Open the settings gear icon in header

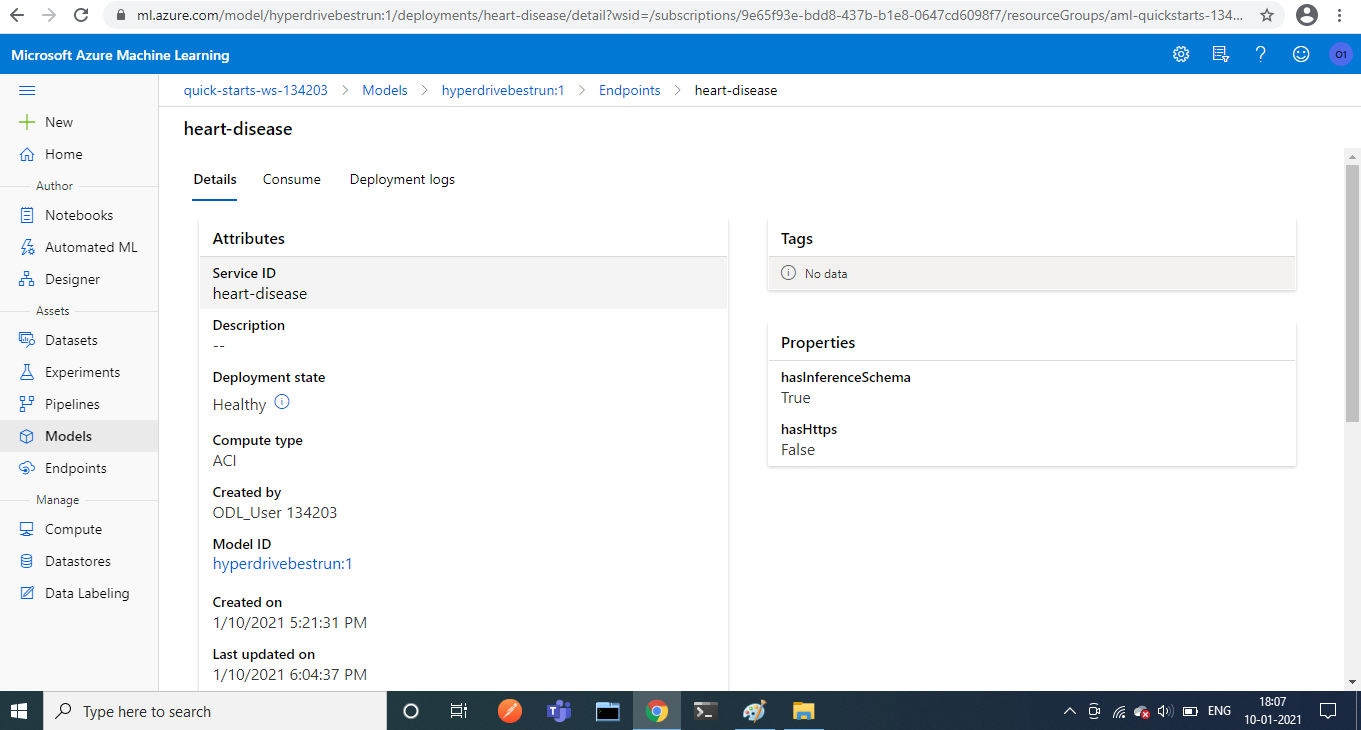pos(1181,54)
